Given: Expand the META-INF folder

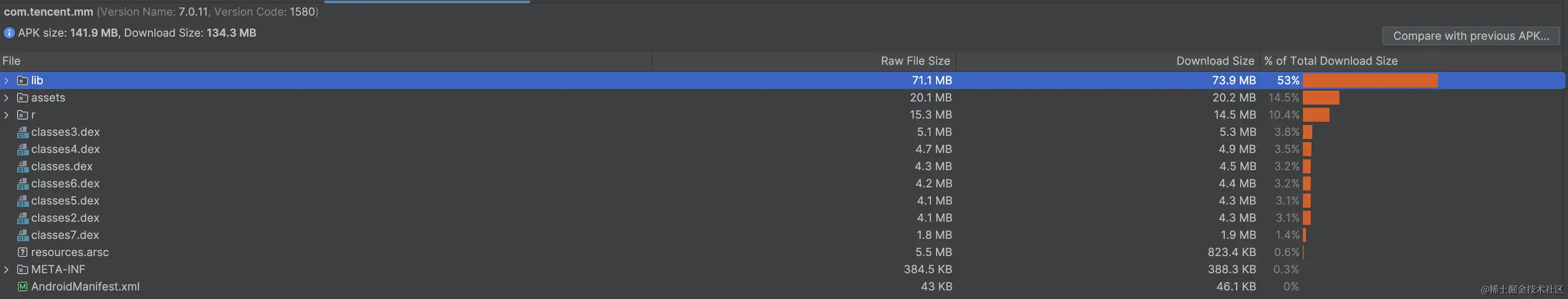Looking at the screenshot, I should [x=6, y=269].
